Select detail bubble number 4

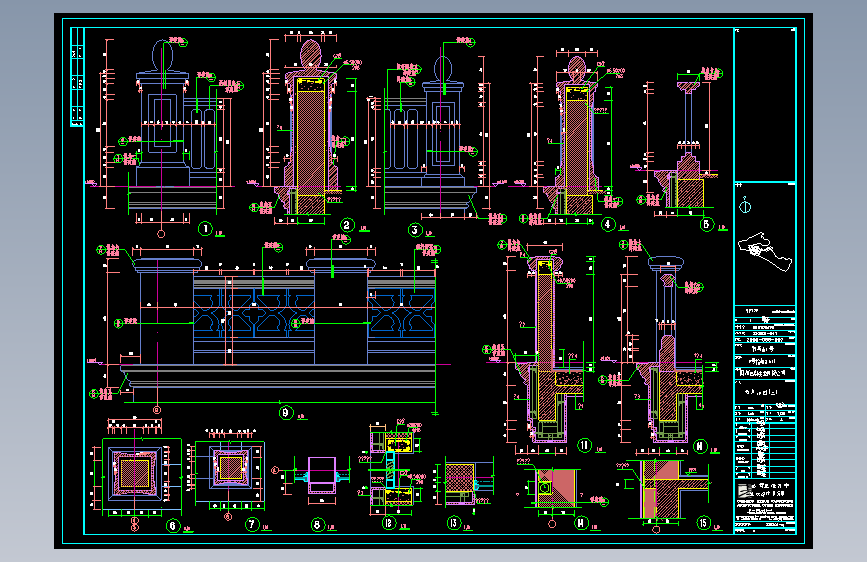[x=608, y=224]
